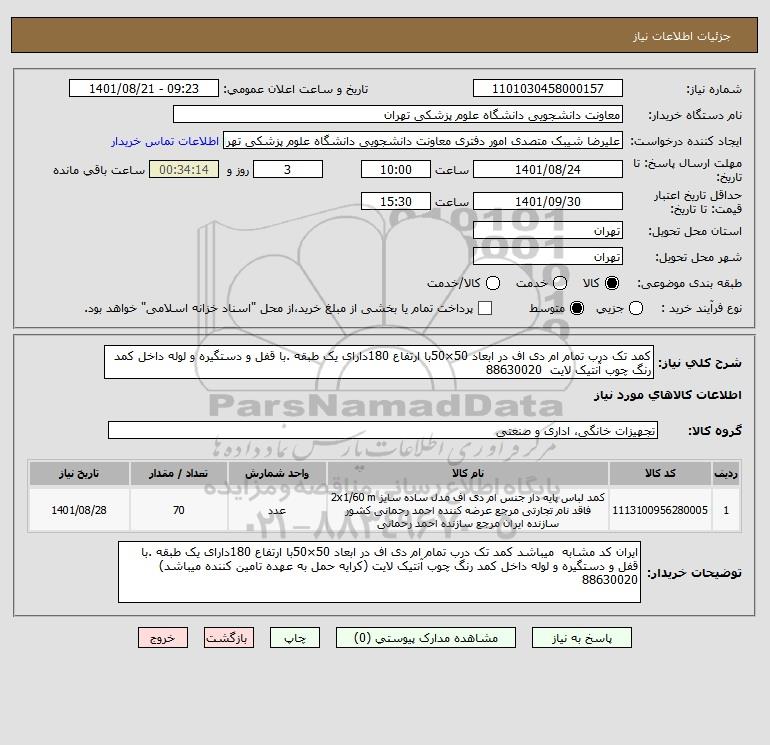Choose the متوسط purchase type radio
770x745 pixels.
(x=577, y=308)
